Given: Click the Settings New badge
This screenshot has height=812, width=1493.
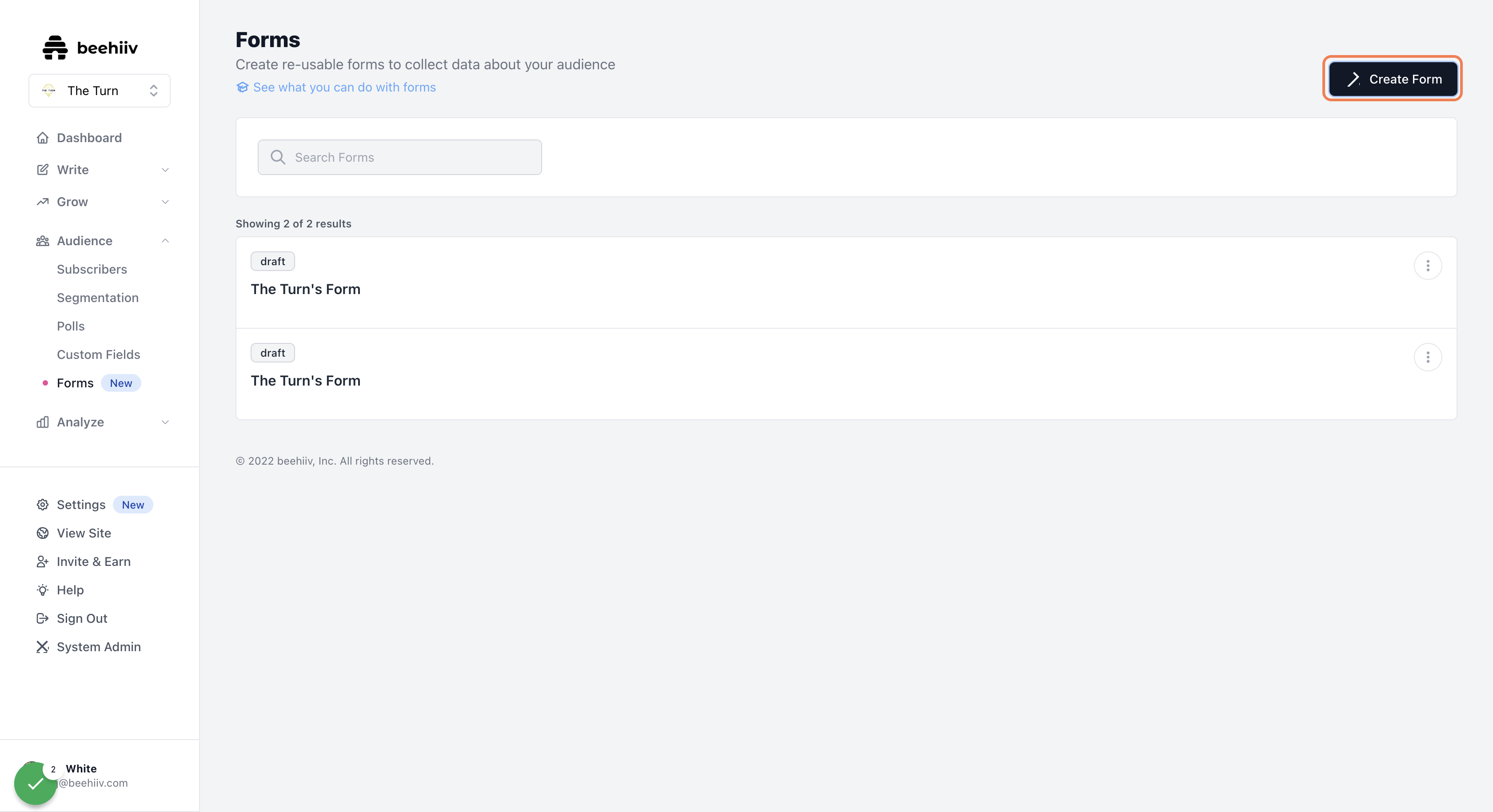Looking at the screenshot, I should pyautogui.click(x=133, y=505).
